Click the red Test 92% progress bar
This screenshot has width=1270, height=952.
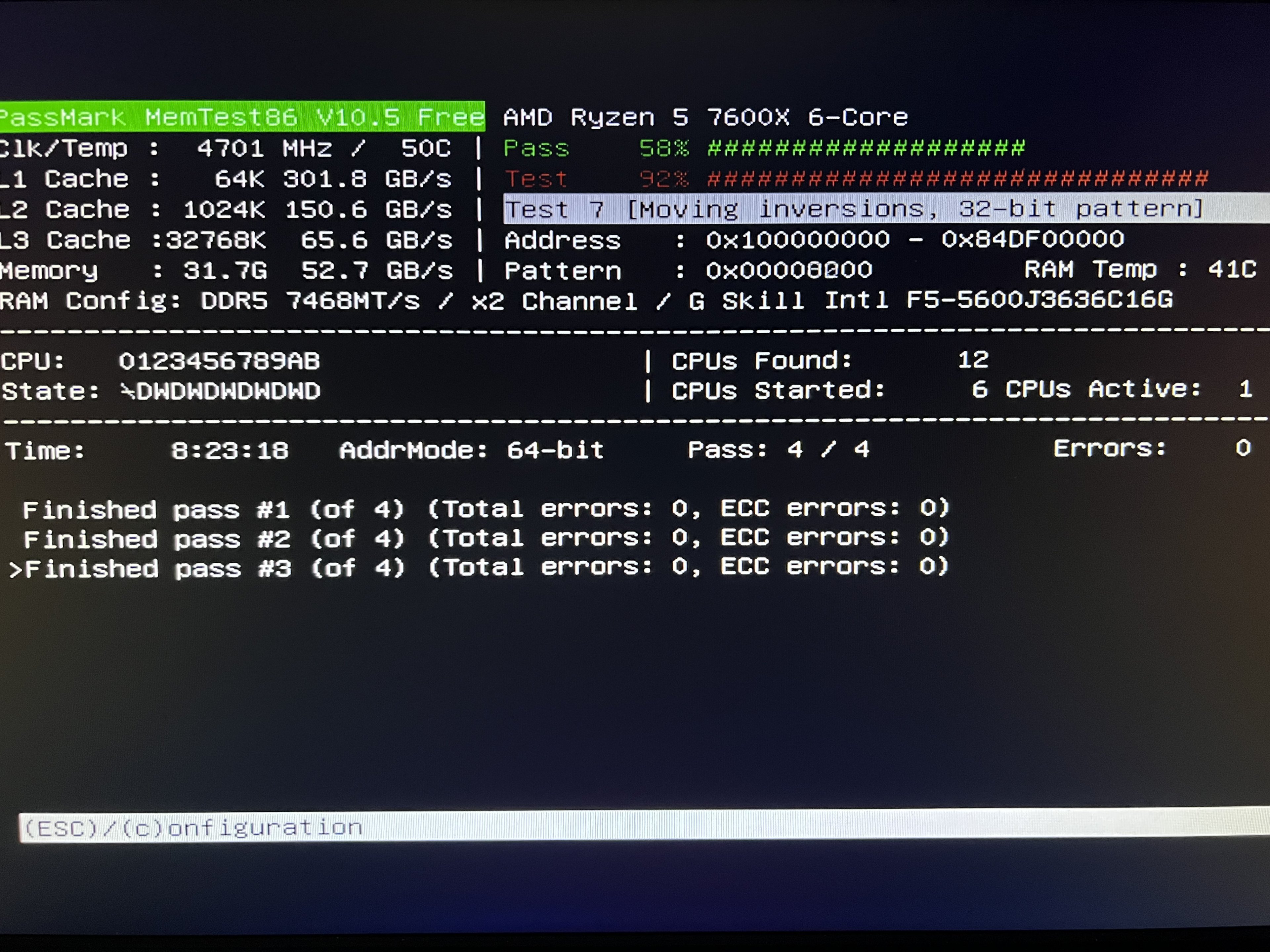pos(958,179)
